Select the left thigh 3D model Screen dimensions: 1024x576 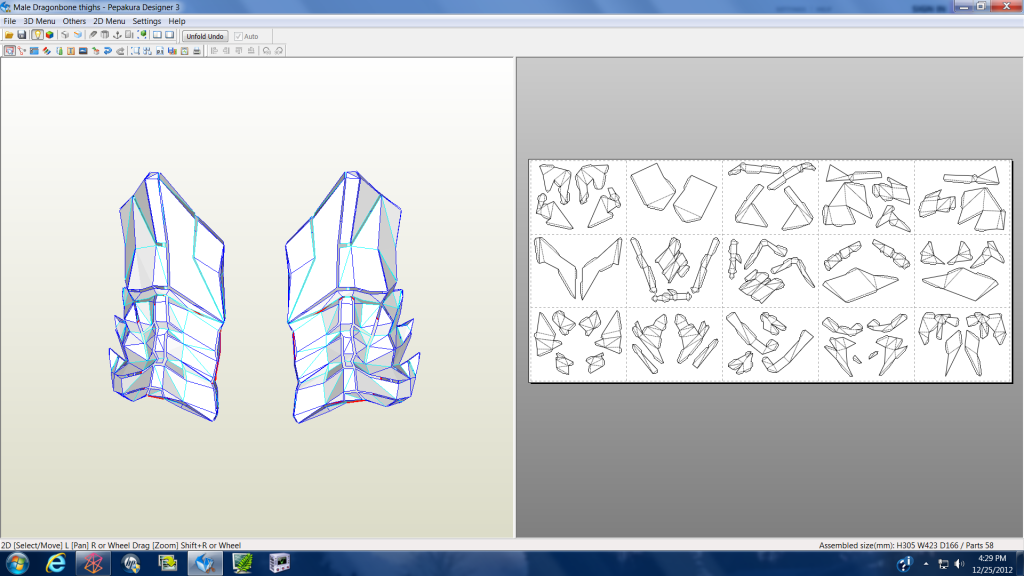click(167, 296)
